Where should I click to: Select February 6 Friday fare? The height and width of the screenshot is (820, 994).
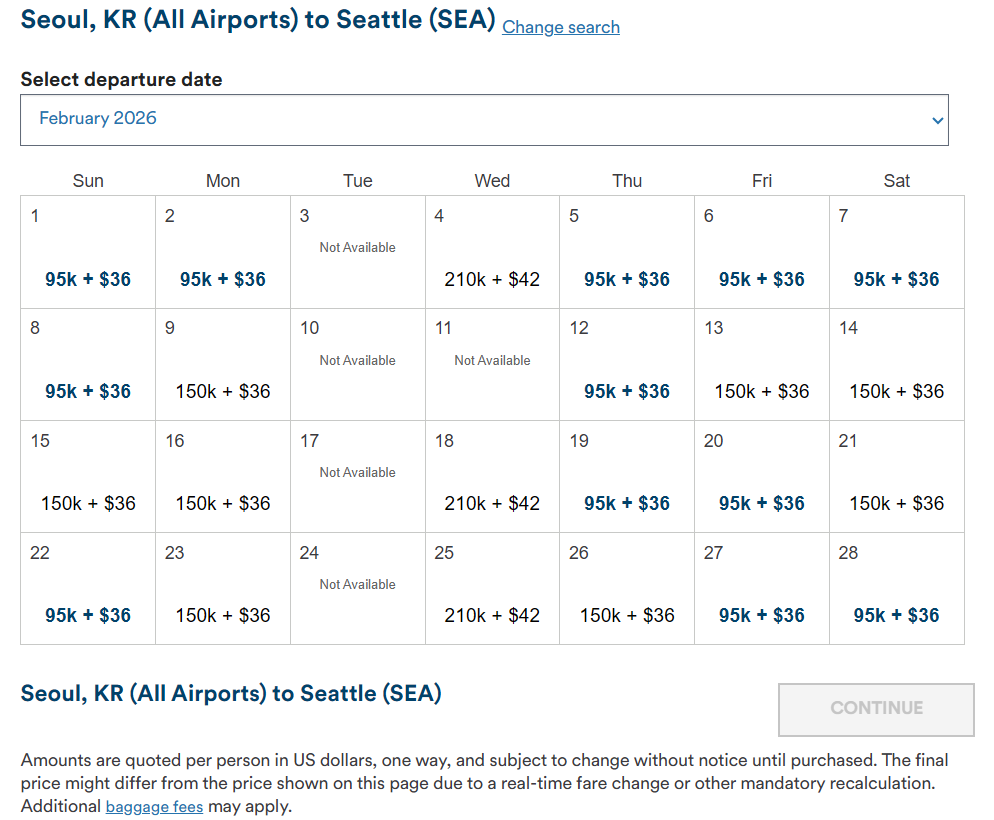coord(761,279)
